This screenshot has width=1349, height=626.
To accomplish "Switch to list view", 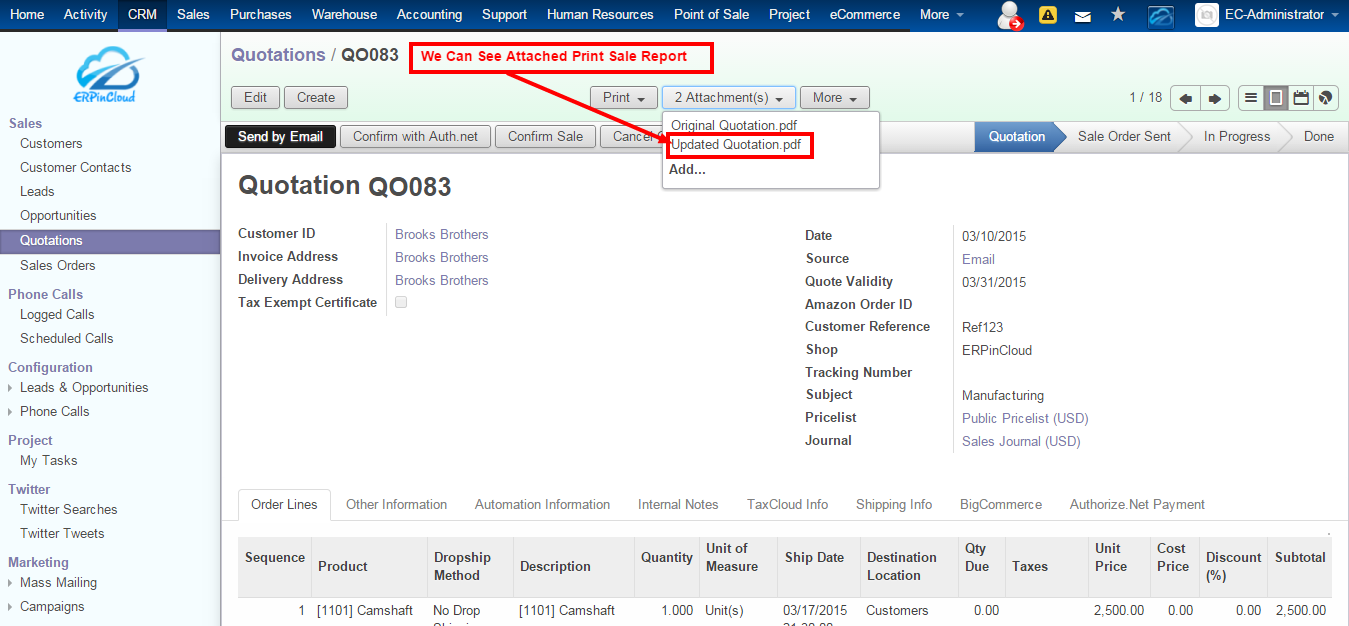I will point(1251,98).
